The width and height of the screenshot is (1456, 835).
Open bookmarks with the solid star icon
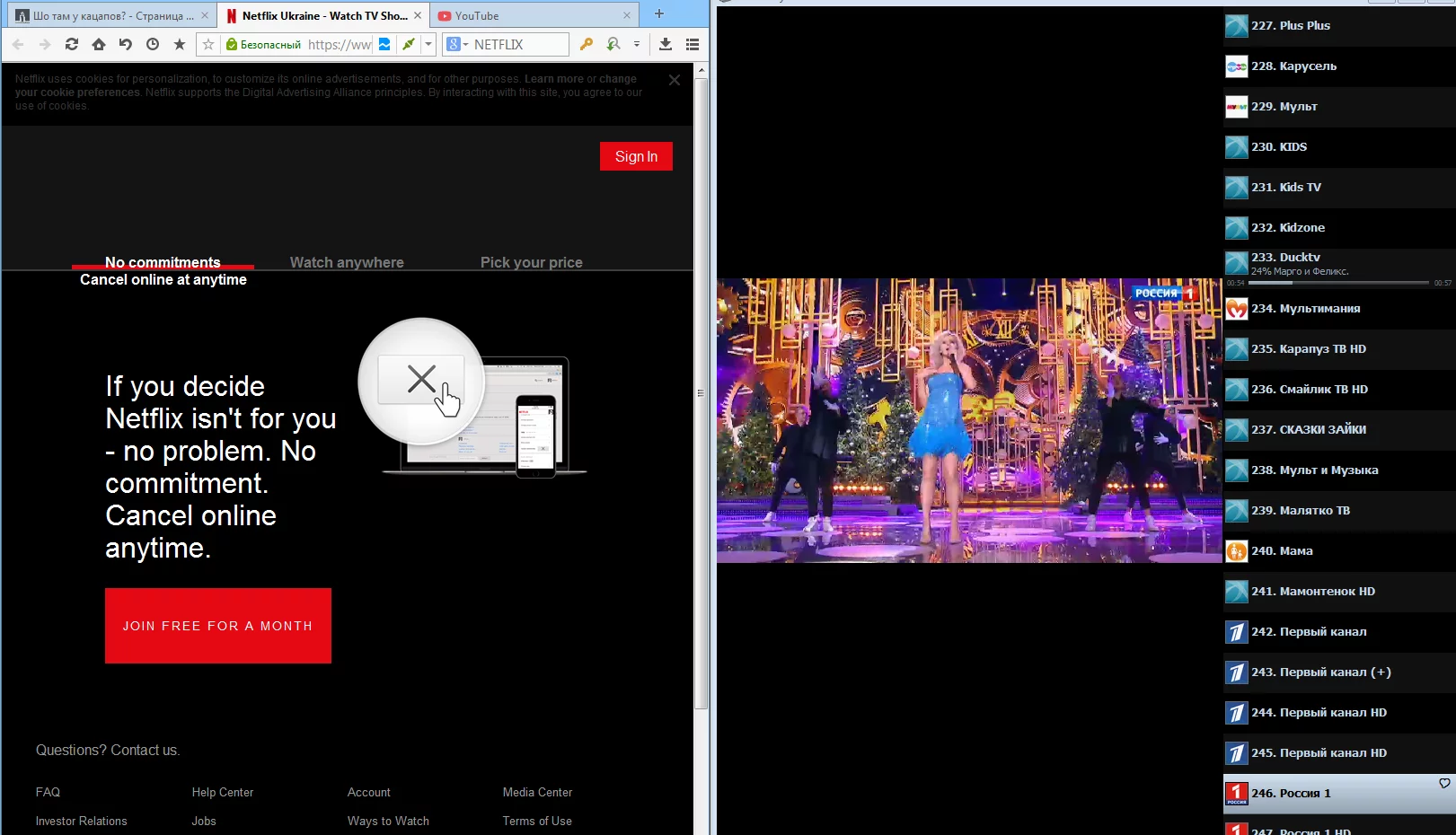(180, 44)
